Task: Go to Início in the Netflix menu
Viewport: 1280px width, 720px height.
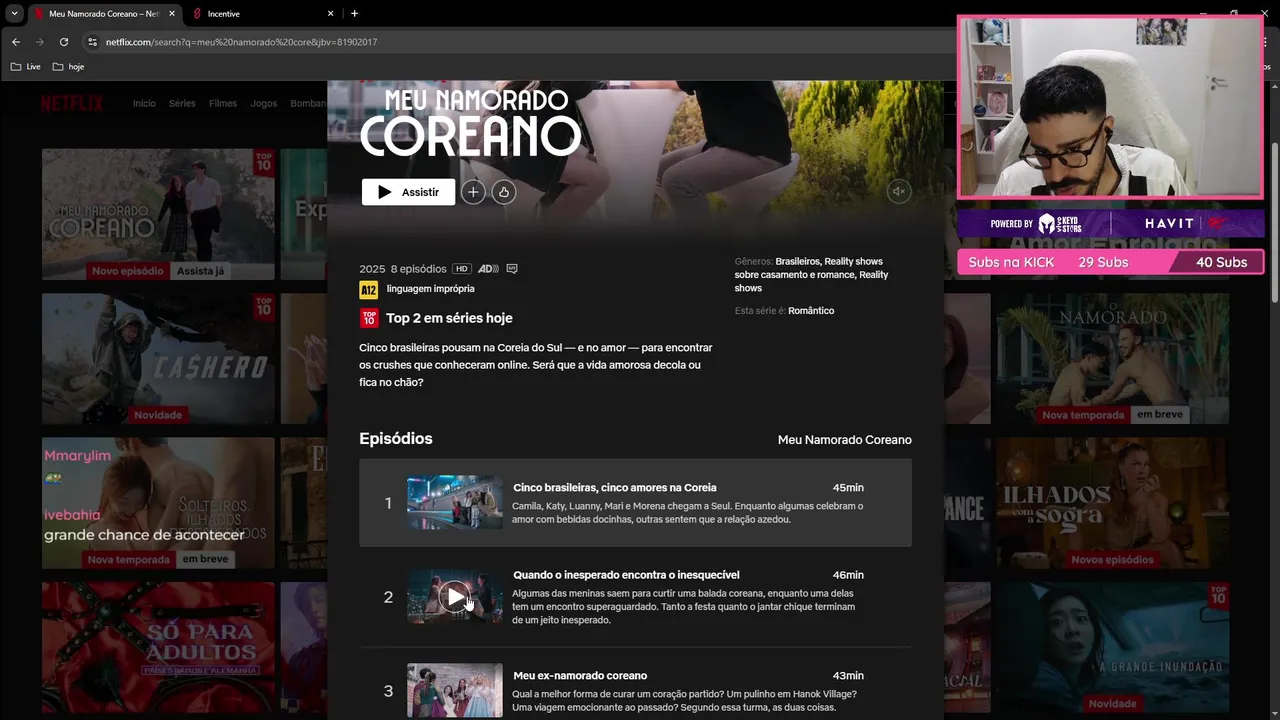Action: pos(144,103)
